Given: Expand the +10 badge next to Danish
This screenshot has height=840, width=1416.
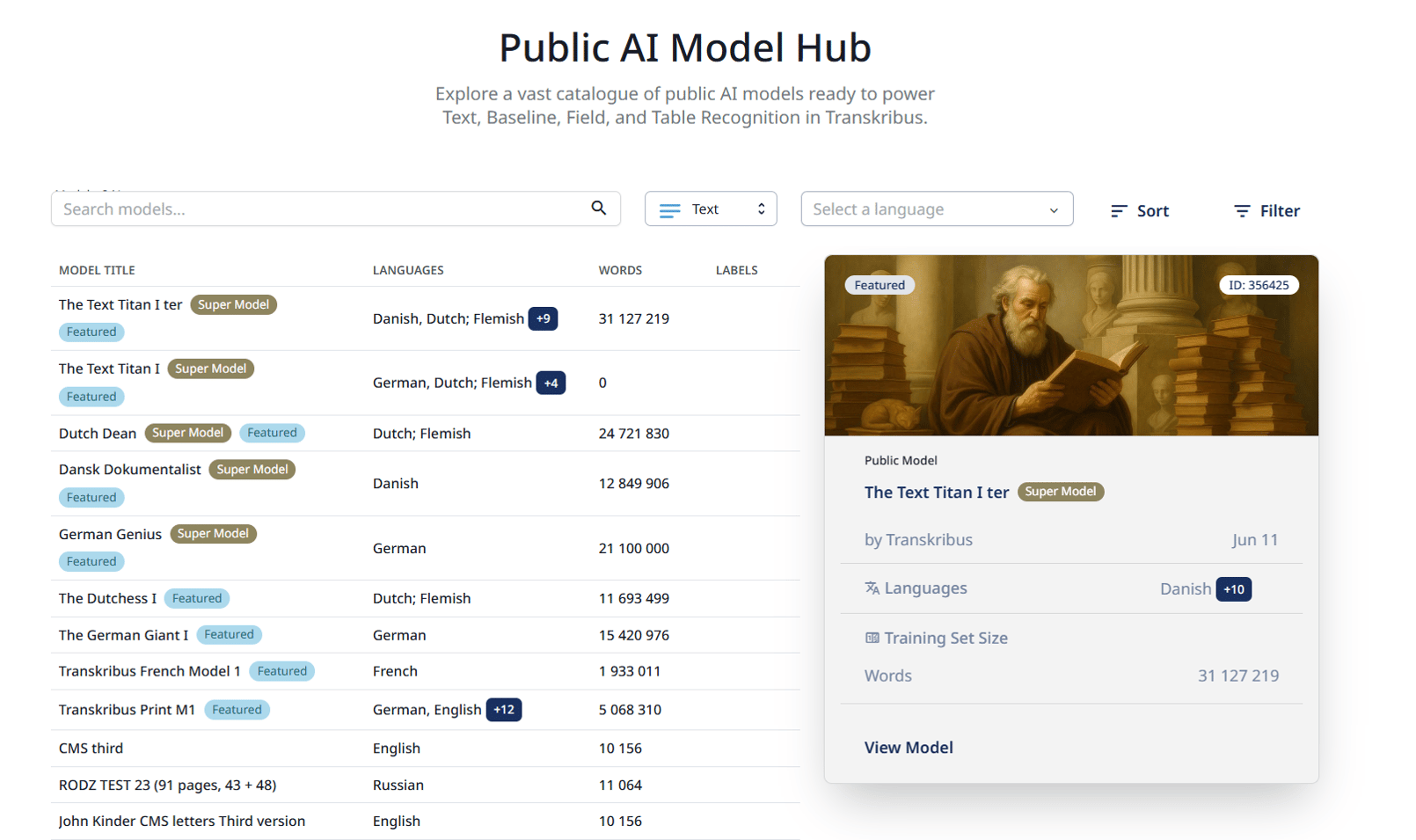Looking at the screenshot, I should point(1234,588).
